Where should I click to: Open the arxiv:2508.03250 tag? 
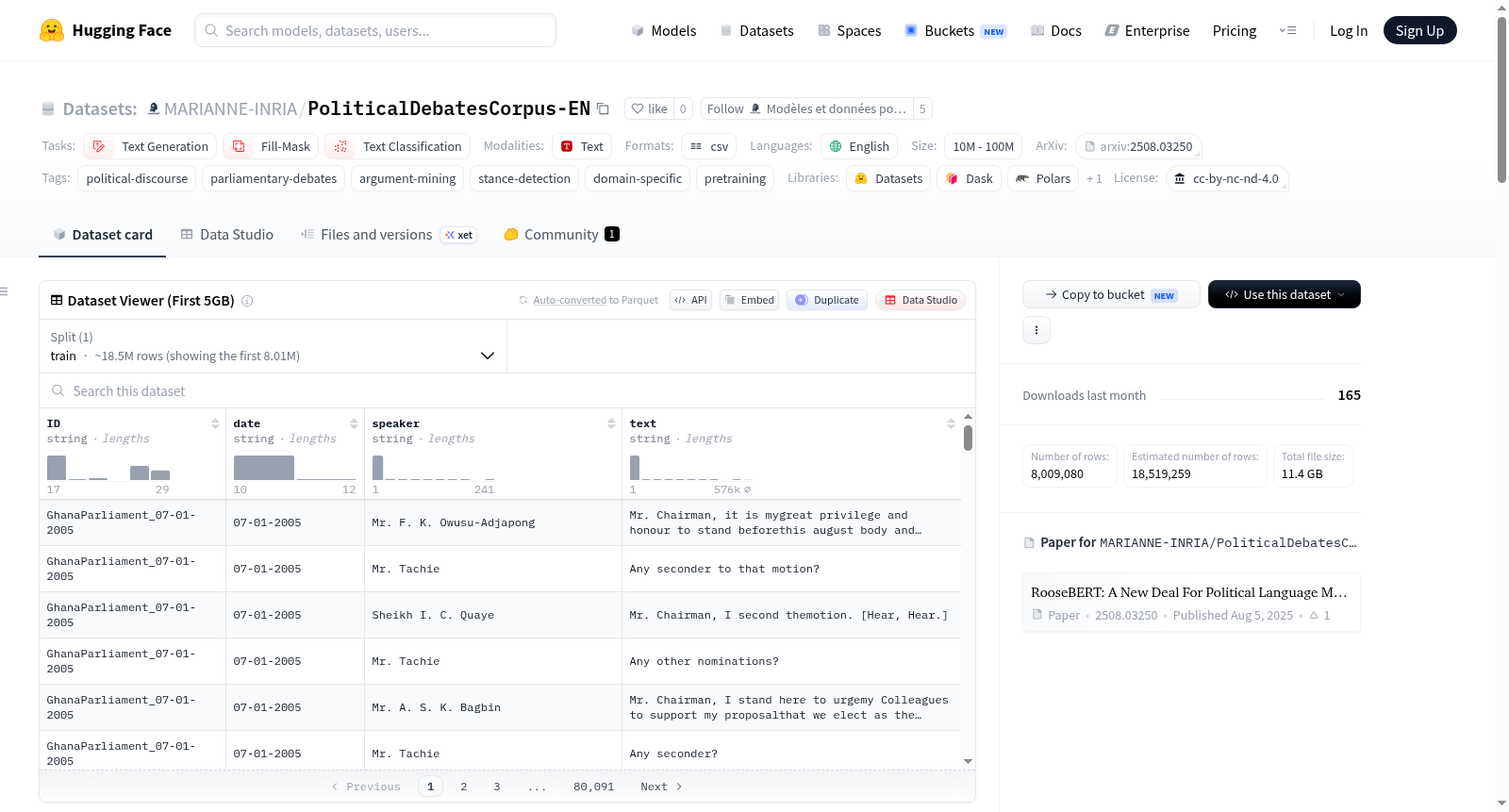(1138, 146)
